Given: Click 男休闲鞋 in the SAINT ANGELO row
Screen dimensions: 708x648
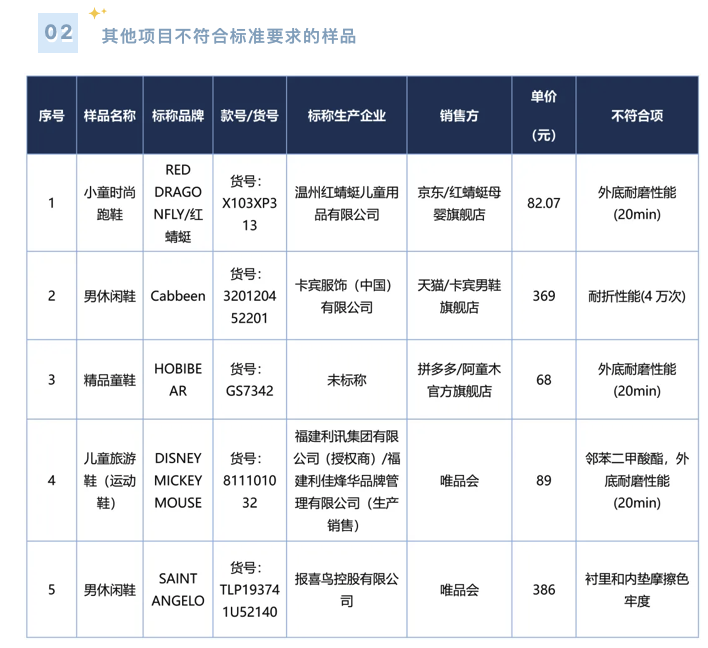Looking at the screenshot, I should (x=110, y=590).
